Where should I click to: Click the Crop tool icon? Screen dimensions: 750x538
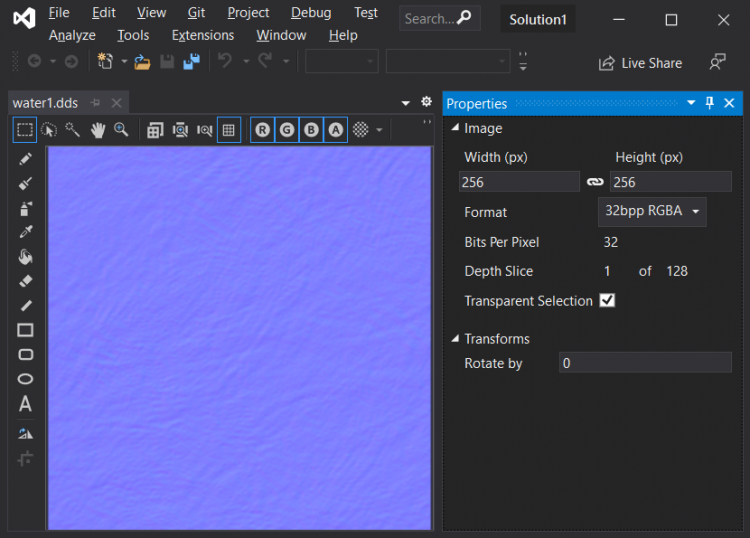click(25, 459)
